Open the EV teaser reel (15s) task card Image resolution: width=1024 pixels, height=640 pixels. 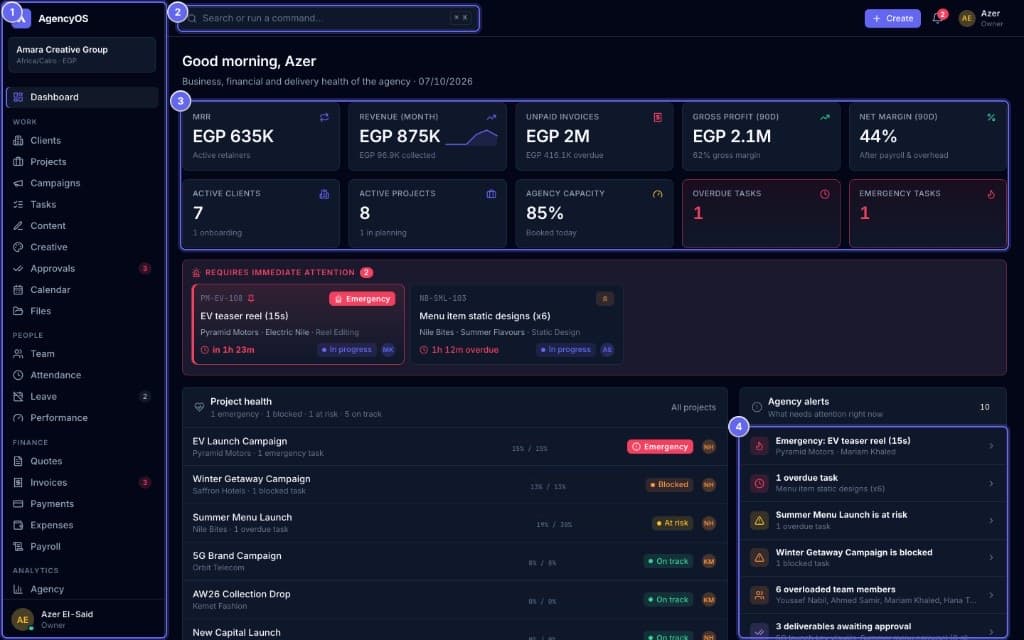298,325
